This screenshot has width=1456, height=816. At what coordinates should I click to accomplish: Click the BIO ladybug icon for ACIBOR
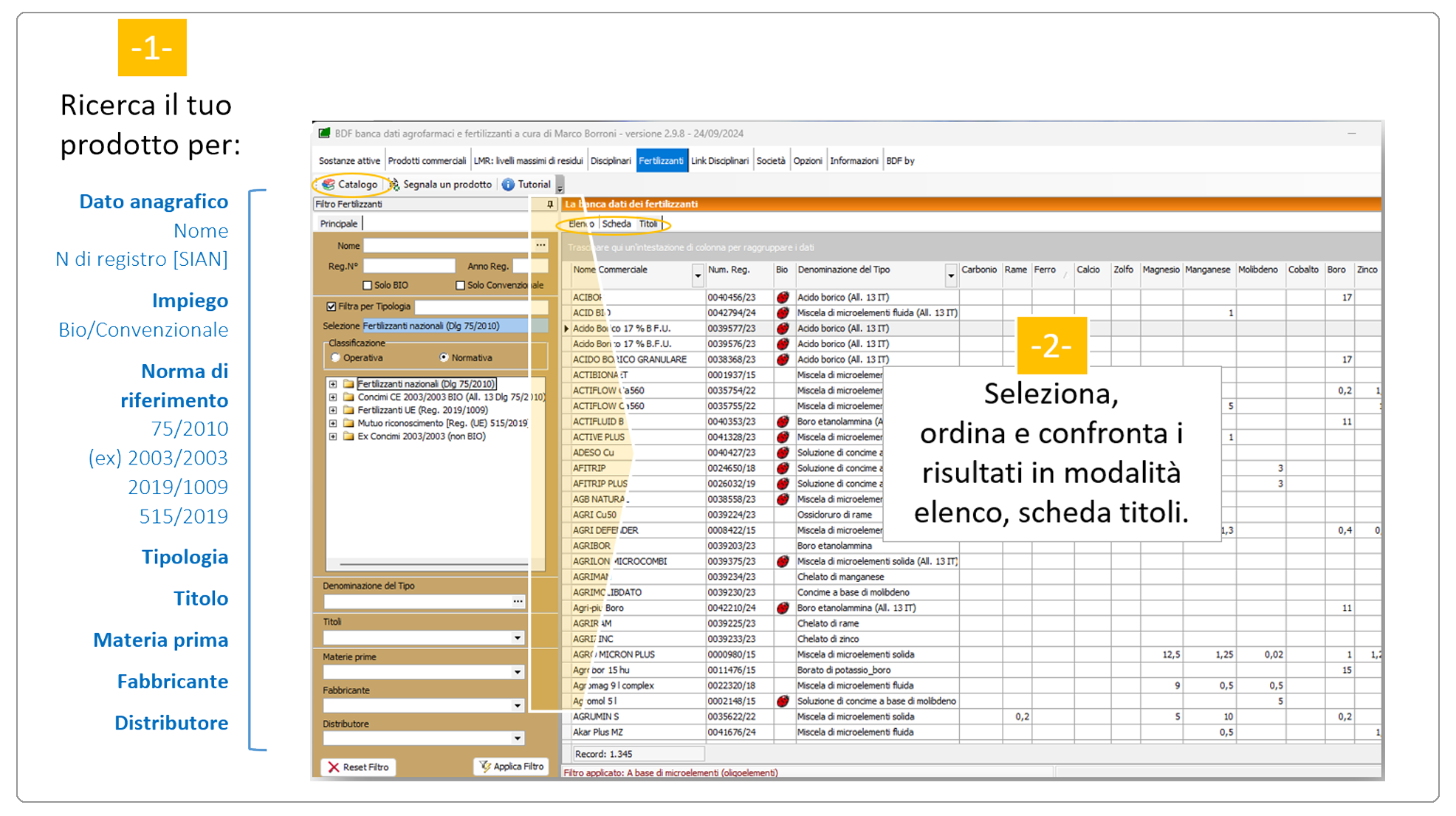click(783, 297)
